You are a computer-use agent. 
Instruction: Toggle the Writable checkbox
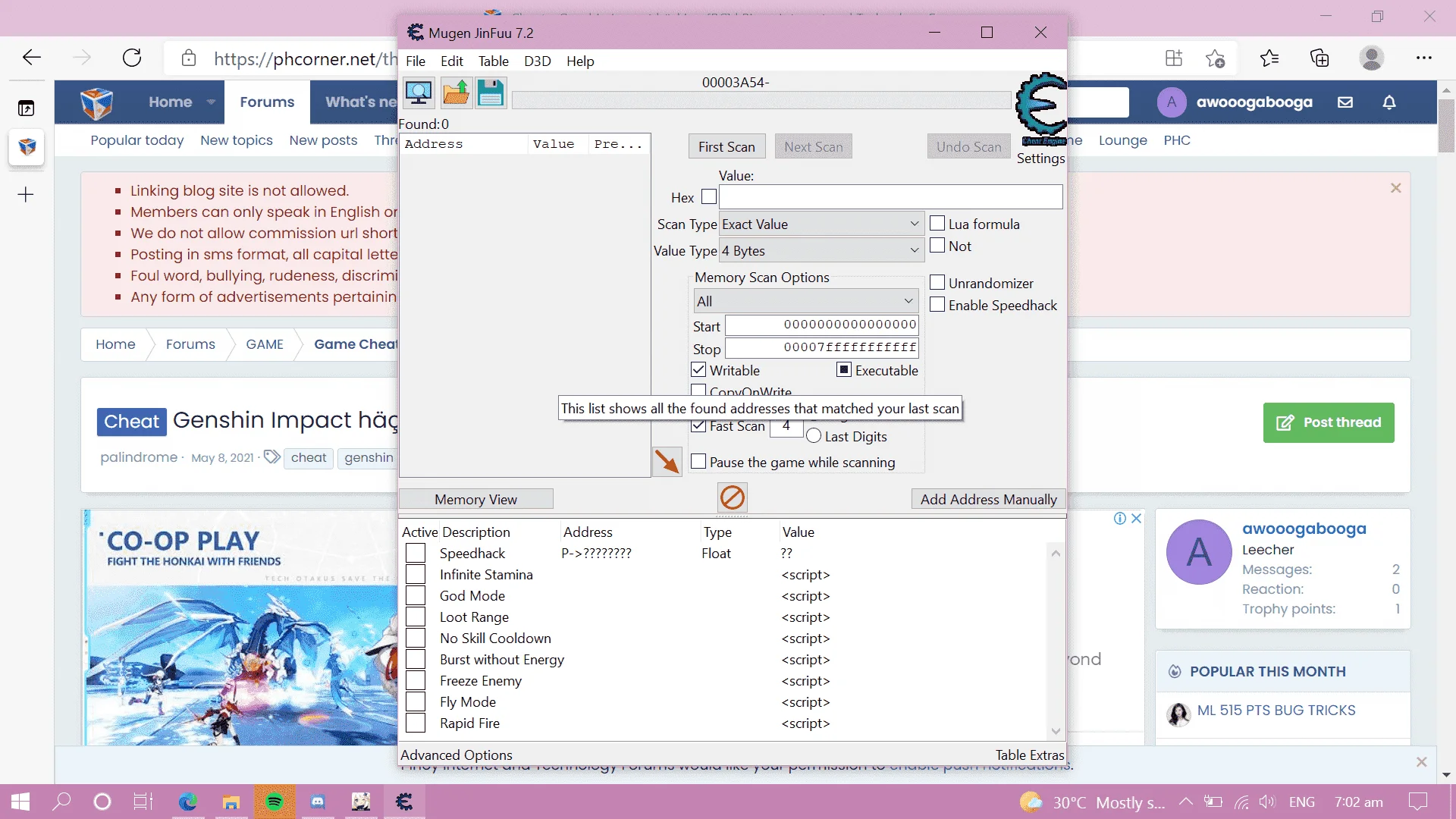(x=698, y=370)
